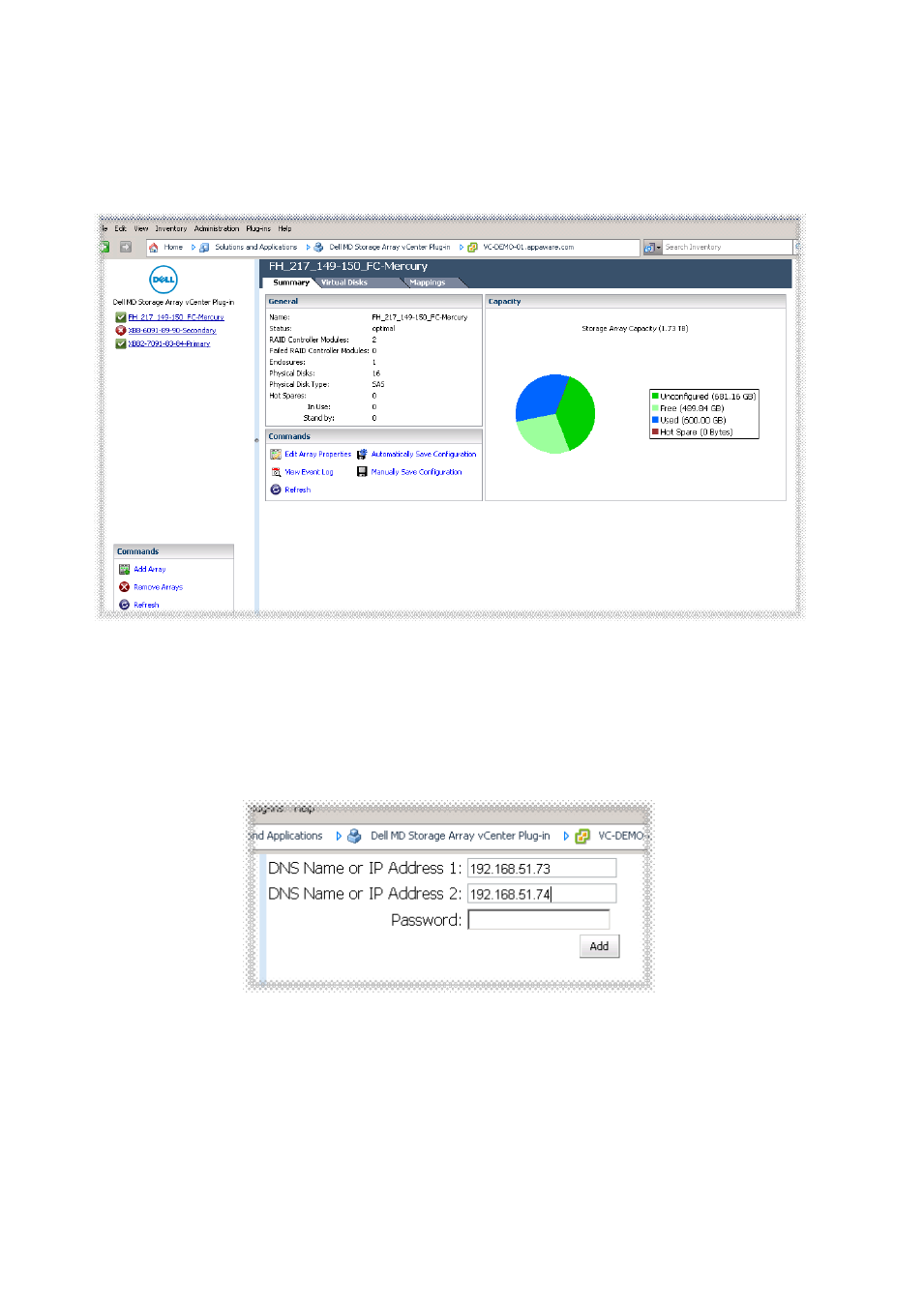Expand arrow before VC-DEMO in lower window
924x1306 pixels.
point(566,836)
